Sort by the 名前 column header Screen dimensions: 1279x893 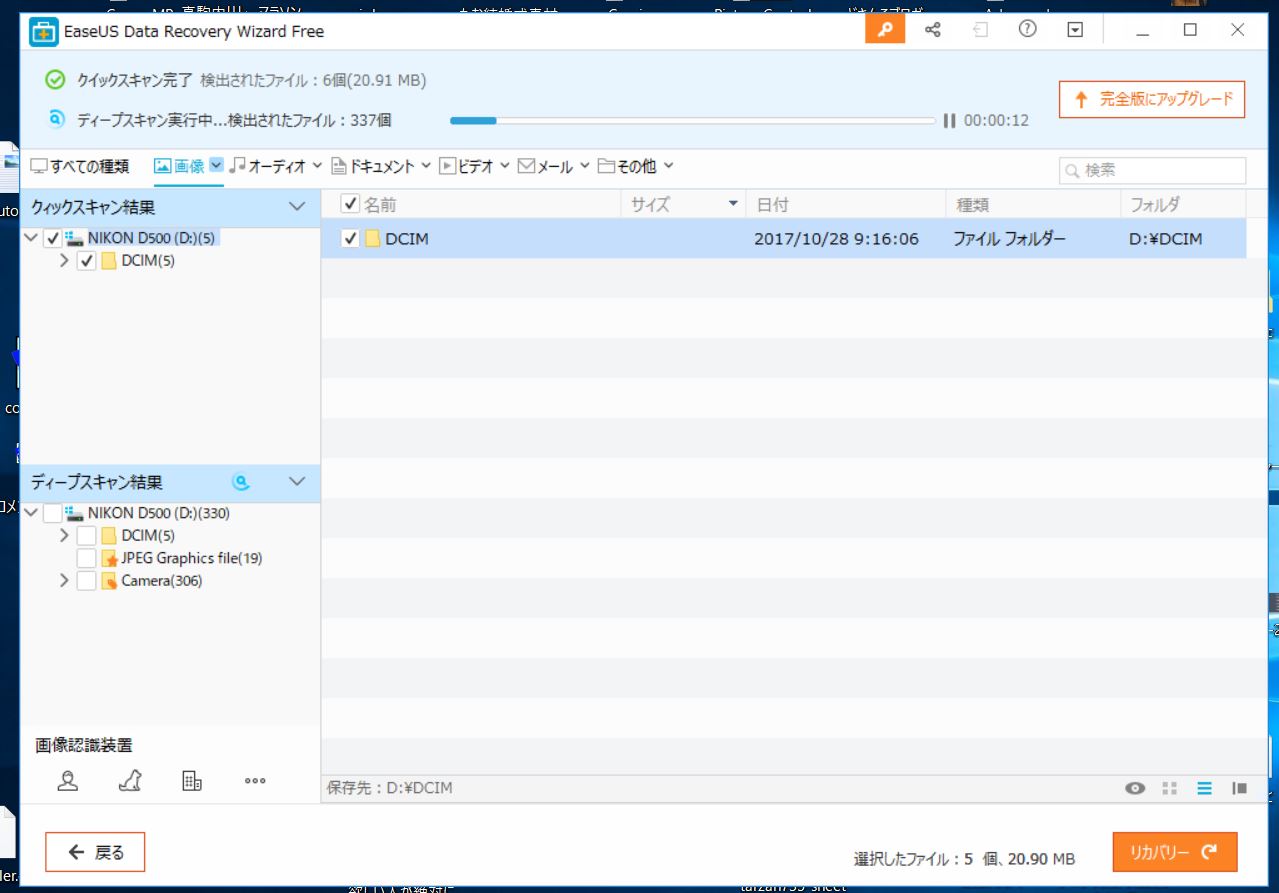point(379,204)
